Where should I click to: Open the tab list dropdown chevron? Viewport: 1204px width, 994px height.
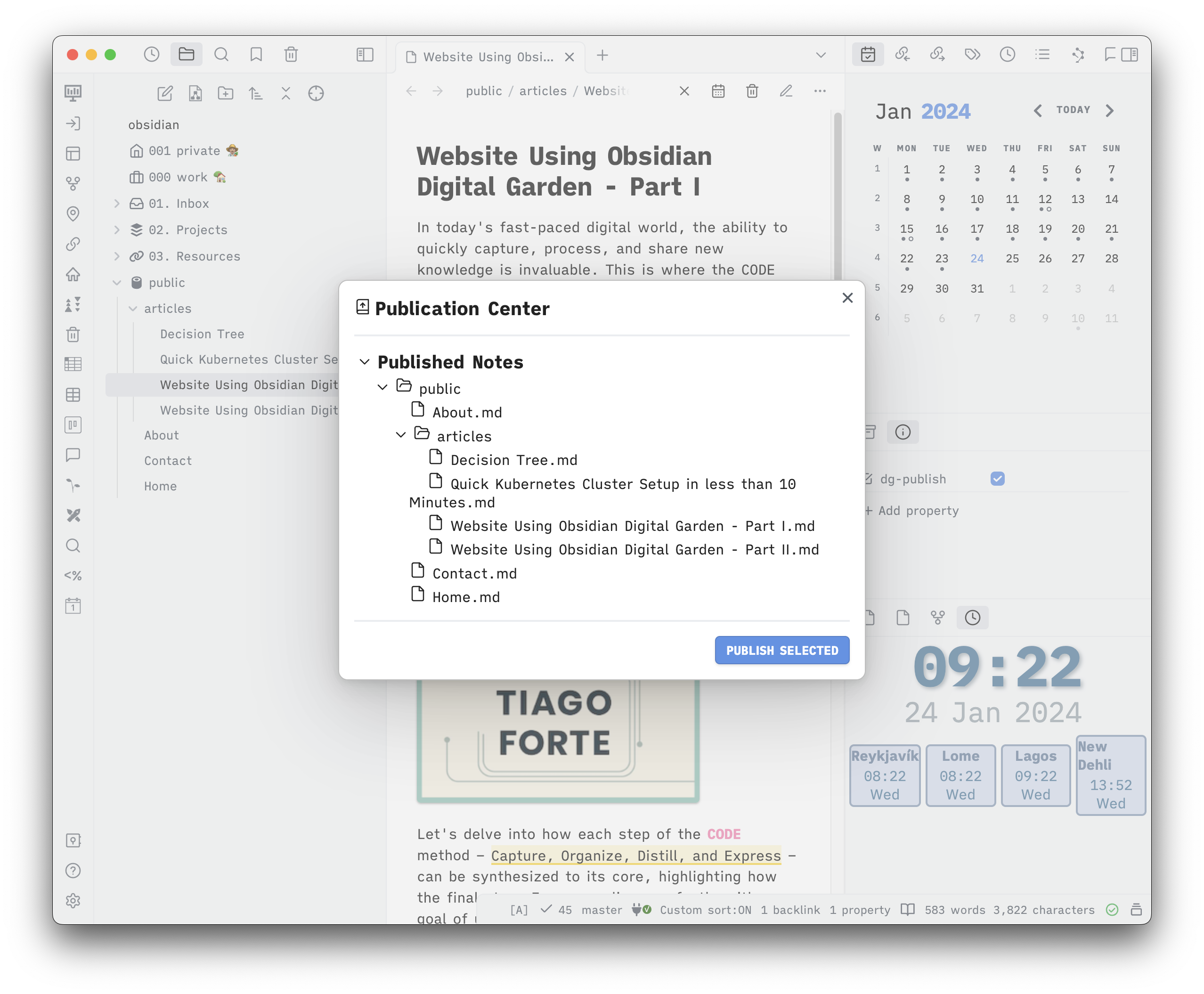tap(821, 56)
